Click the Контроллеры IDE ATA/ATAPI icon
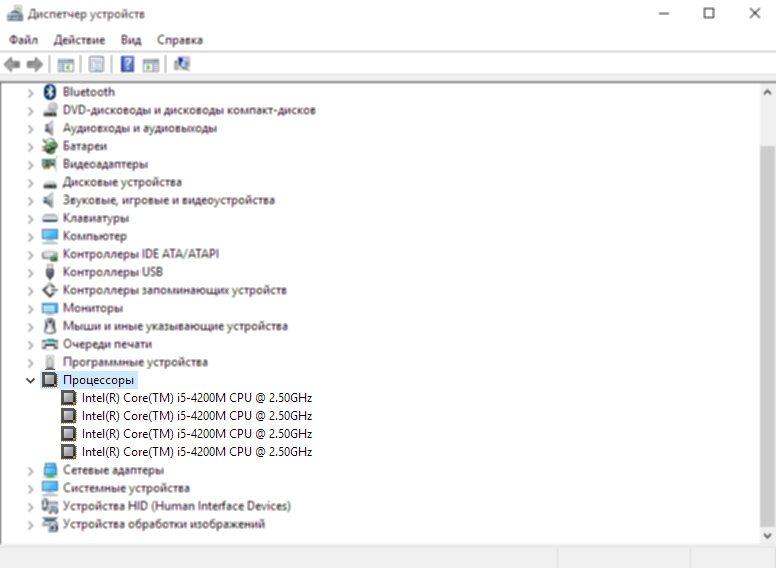Screen dimensions: 776x568 pos(49,255)
